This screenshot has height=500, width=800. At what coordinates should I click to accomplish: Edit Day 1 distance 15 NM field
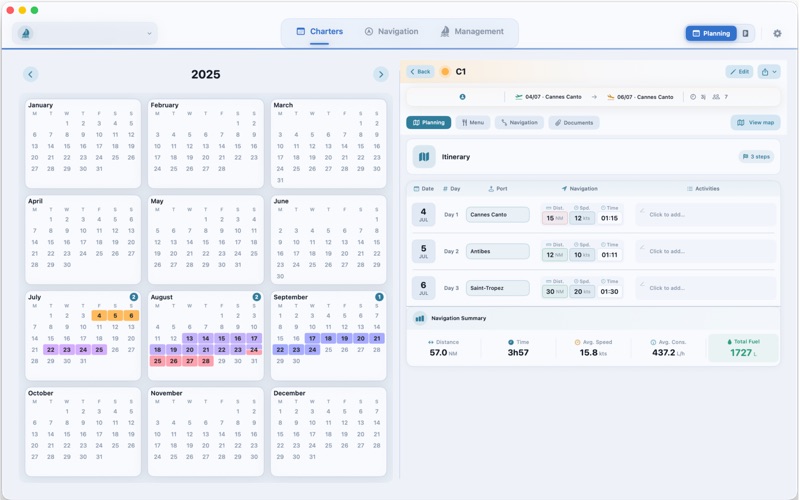coord(555,218)
